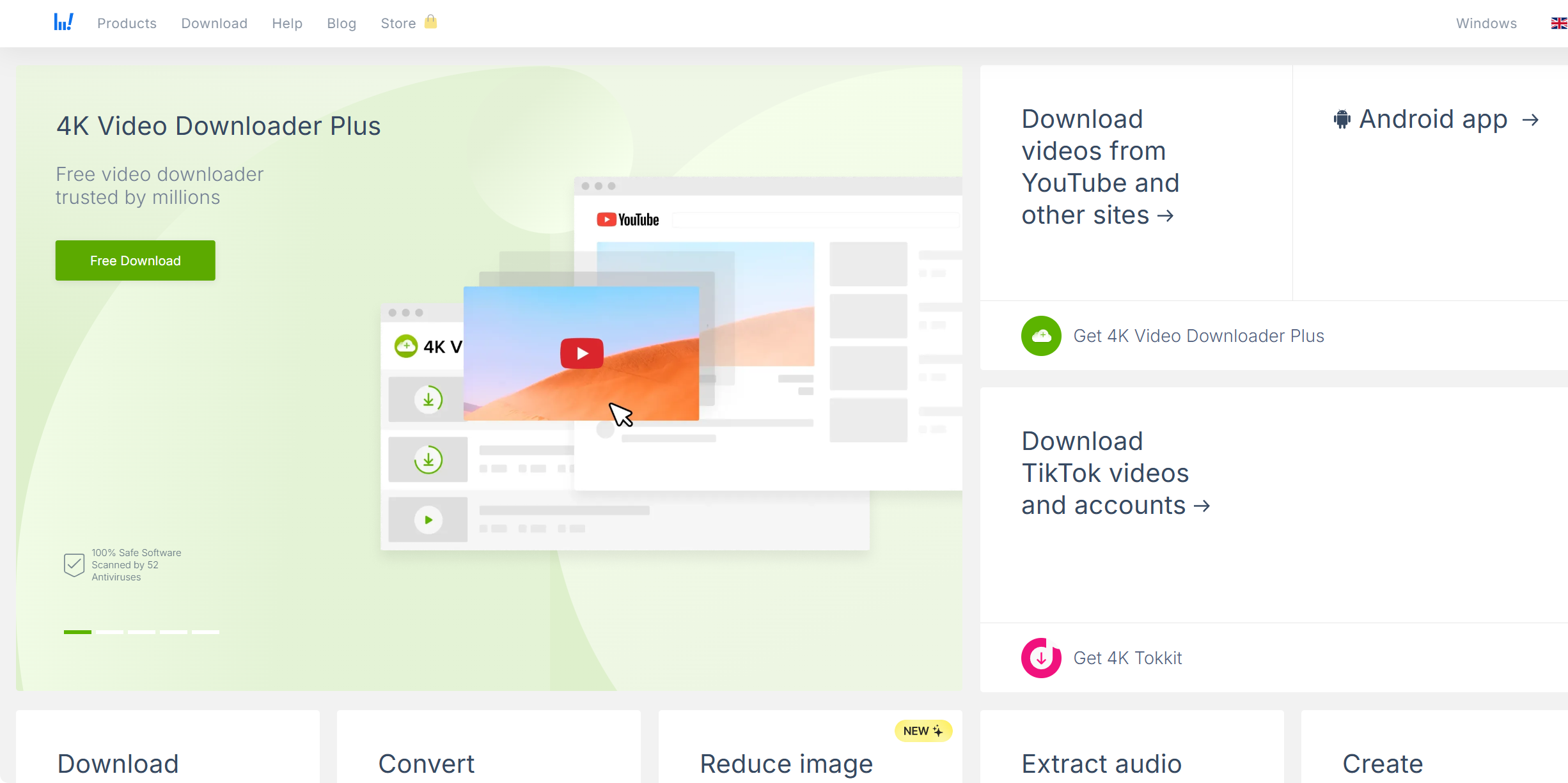Go to the Blog page
The image size is (1568, 783).
pos(341,24)
